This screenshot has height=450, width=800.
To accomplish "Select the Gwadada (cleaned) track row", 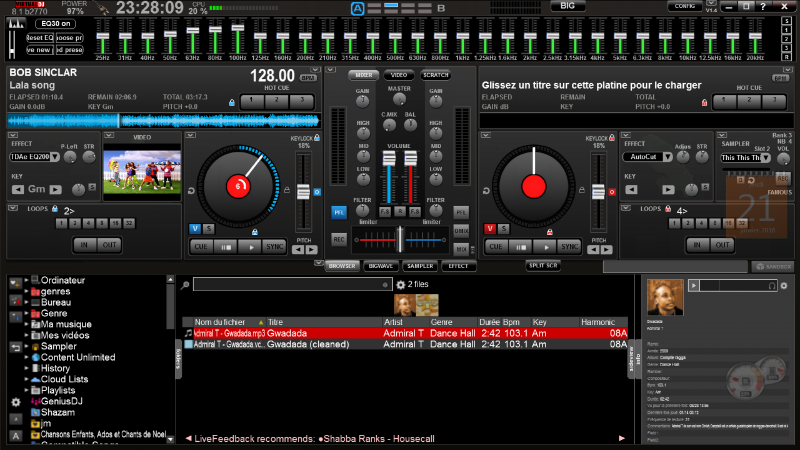I will point(405,344).
